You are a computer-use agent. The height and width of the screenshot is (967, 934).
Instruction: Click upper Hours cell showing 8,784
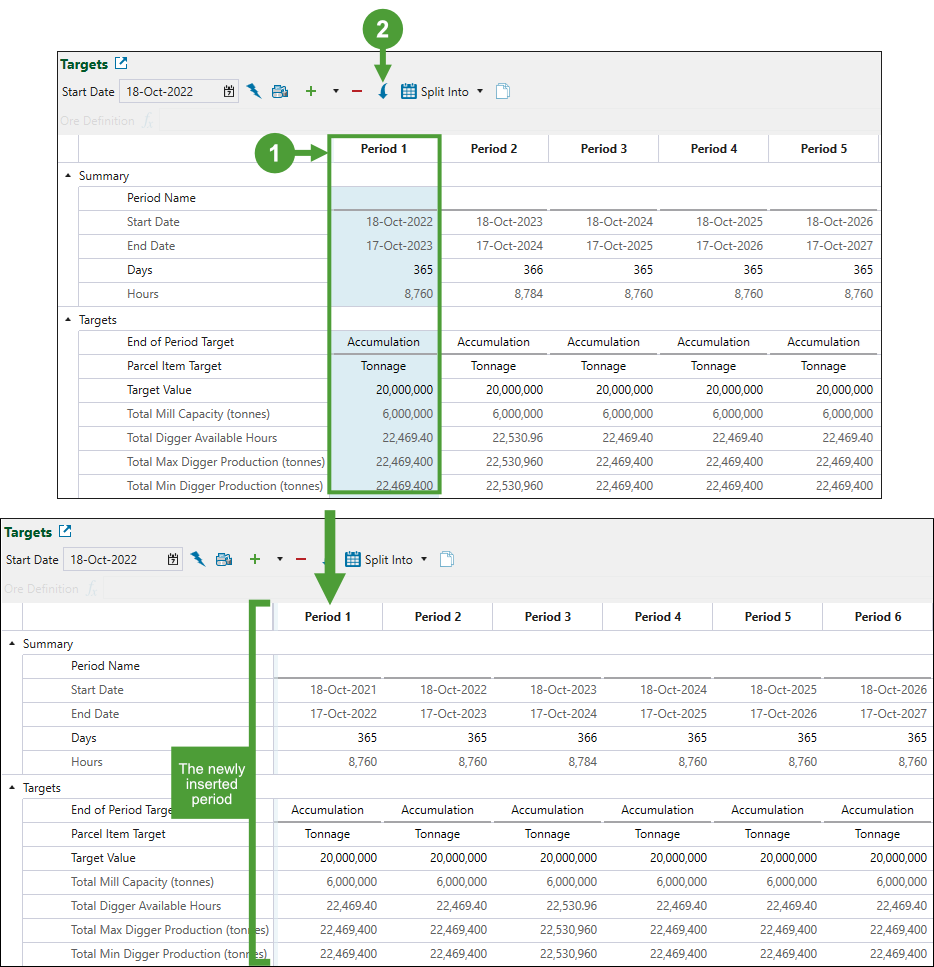[x=494, y=294]
